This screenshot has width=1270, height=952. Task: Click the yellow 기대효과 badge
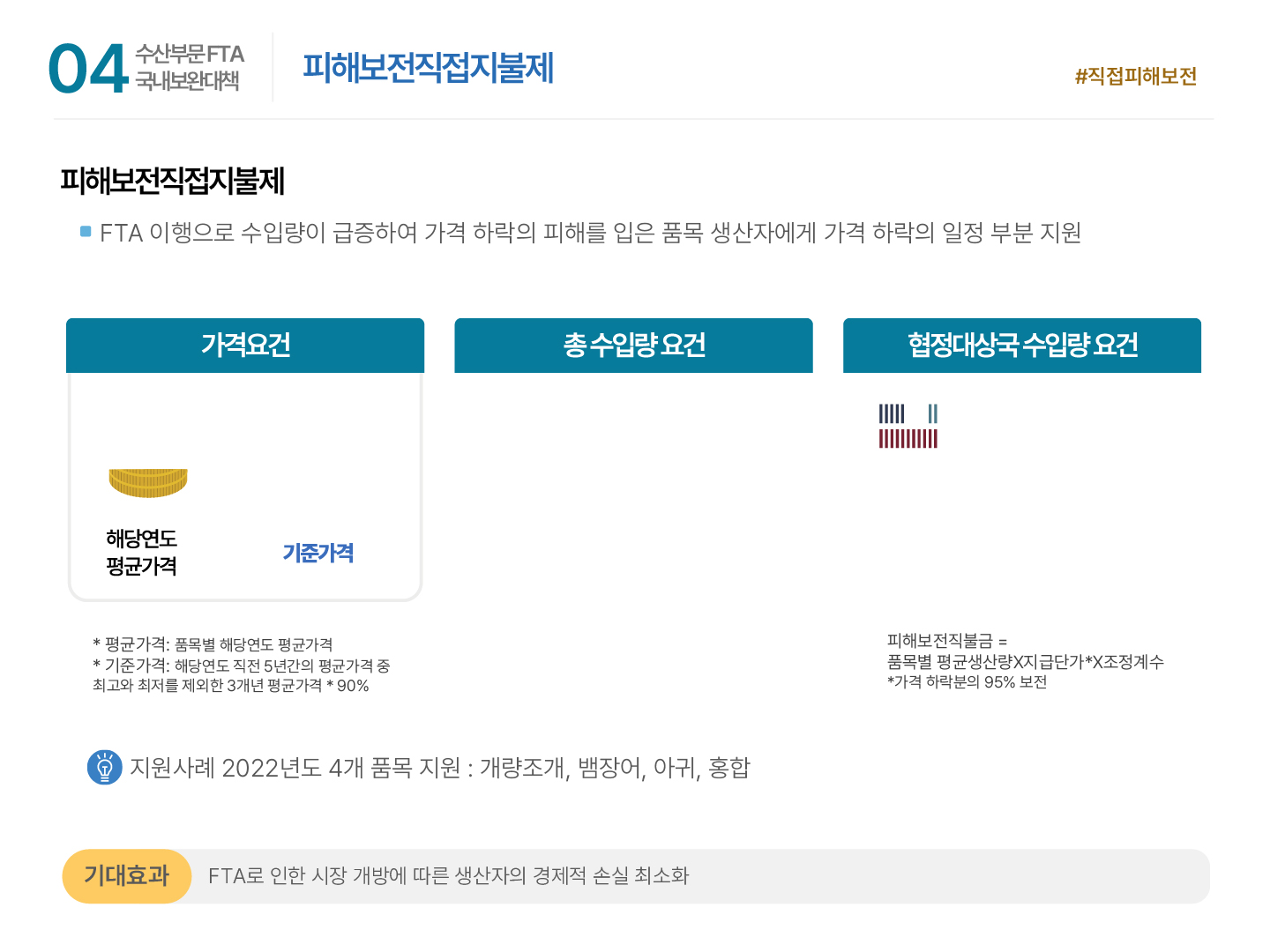[127, 876]
